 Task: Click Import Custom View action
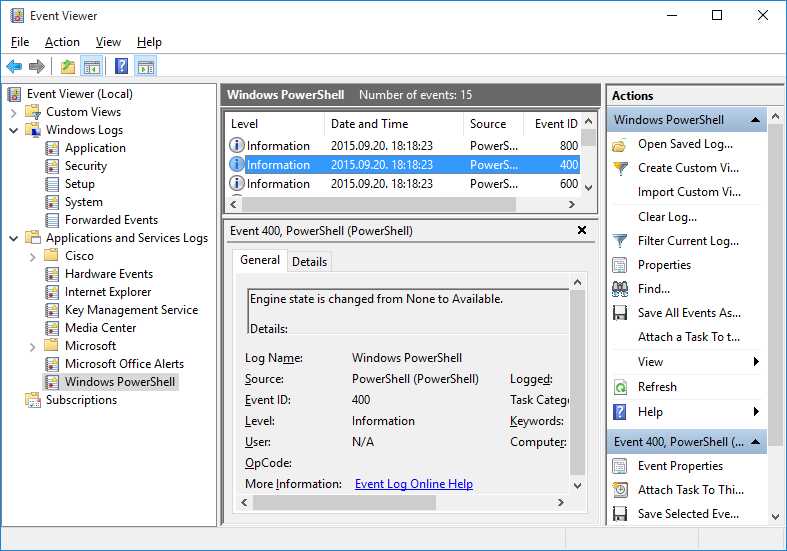point(689,192)
